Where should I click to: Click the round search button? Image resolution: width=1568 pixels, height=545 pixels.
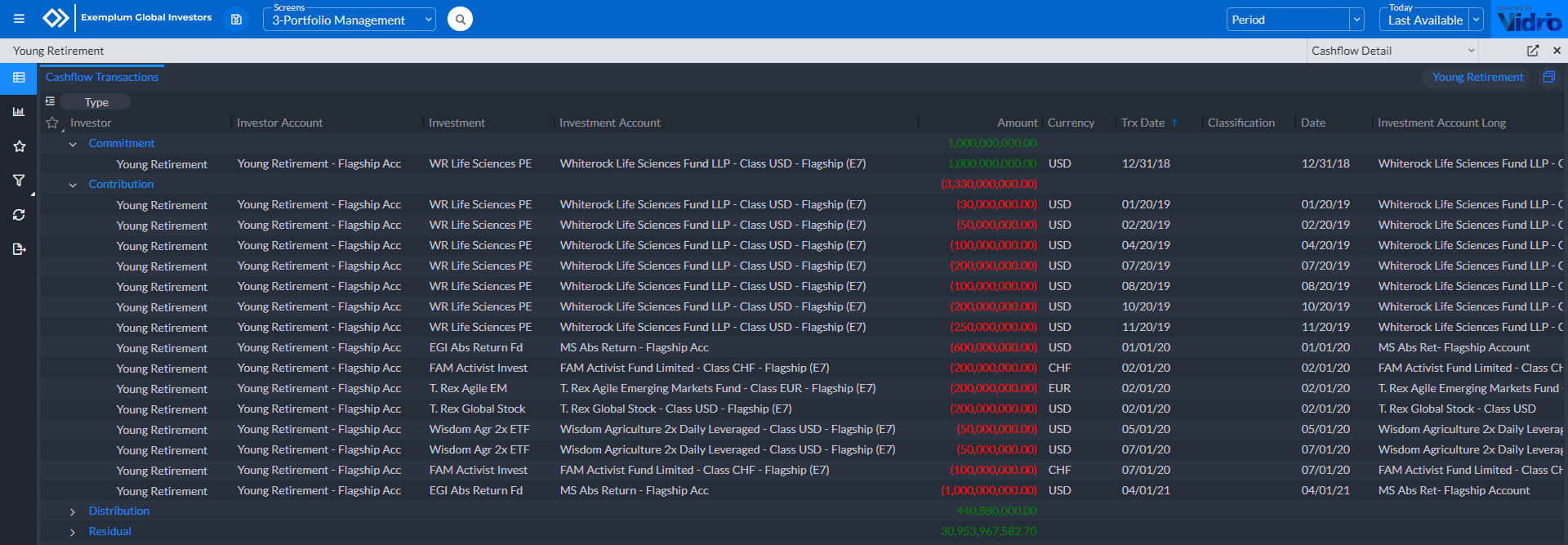click(x=461, y=19)
